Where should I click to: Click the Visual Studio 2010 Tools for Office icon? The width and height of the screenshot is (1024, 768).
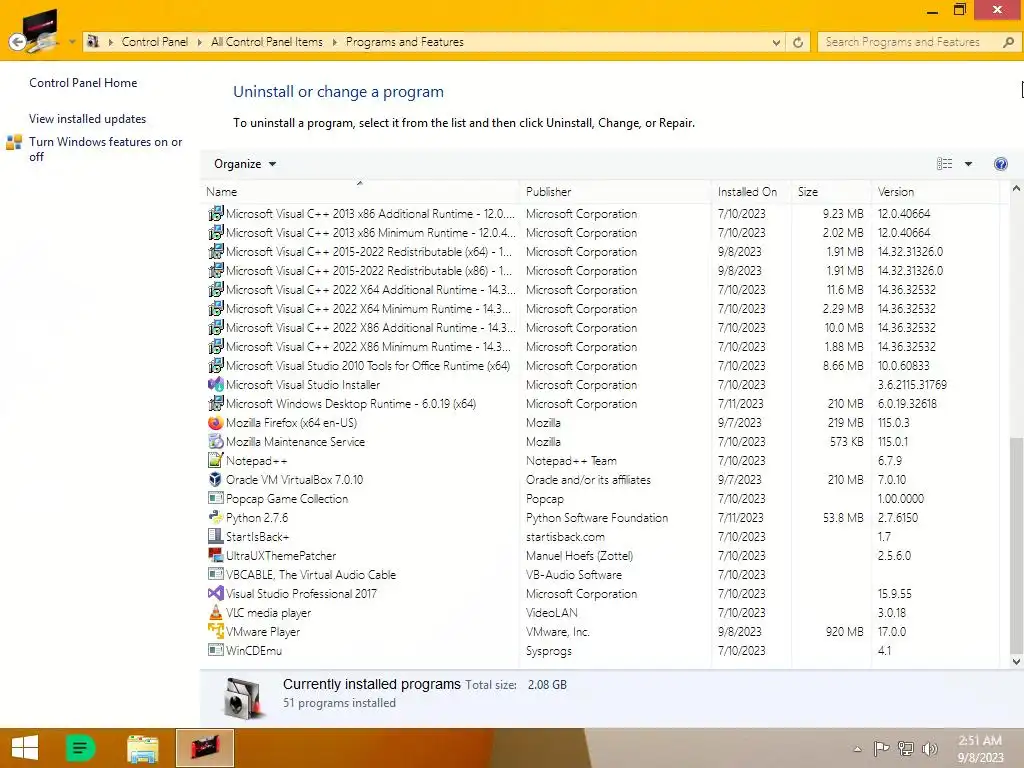pos(216,366)
